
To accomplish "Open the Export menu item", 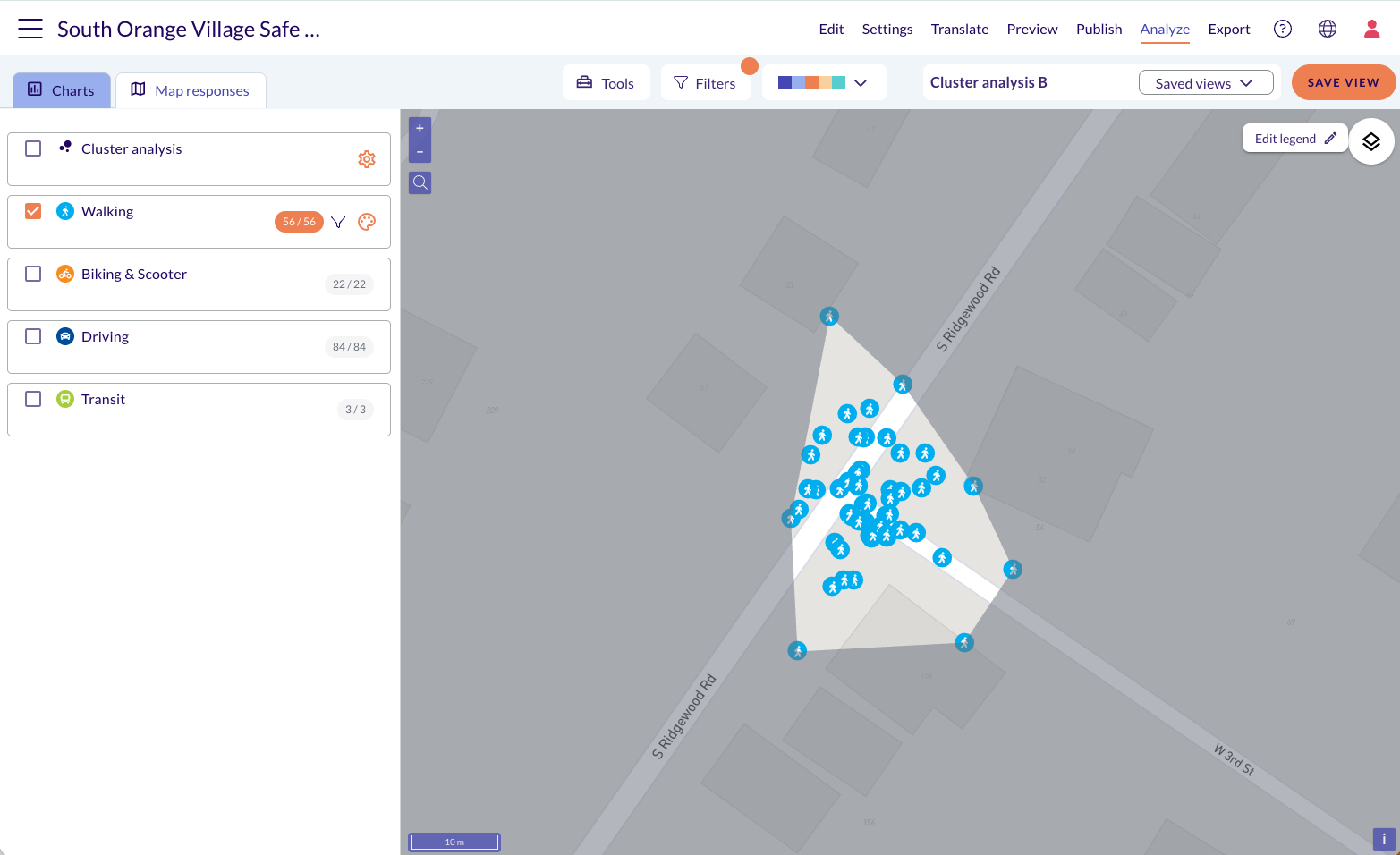I will [x=1229, y=29].
